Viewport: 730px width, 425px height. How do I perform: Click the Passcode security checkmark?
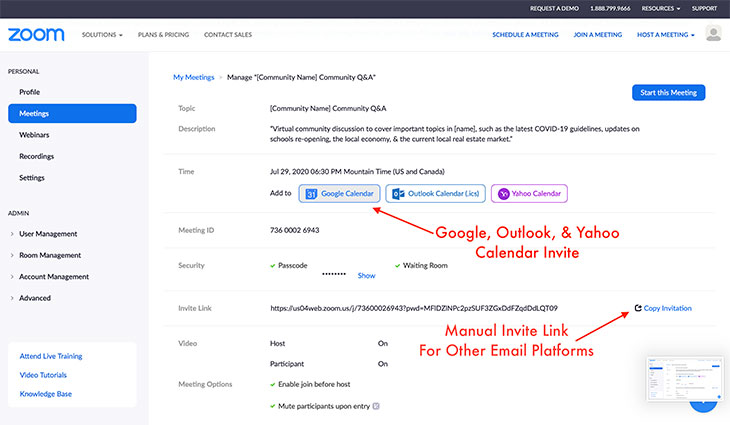point(273,266)
